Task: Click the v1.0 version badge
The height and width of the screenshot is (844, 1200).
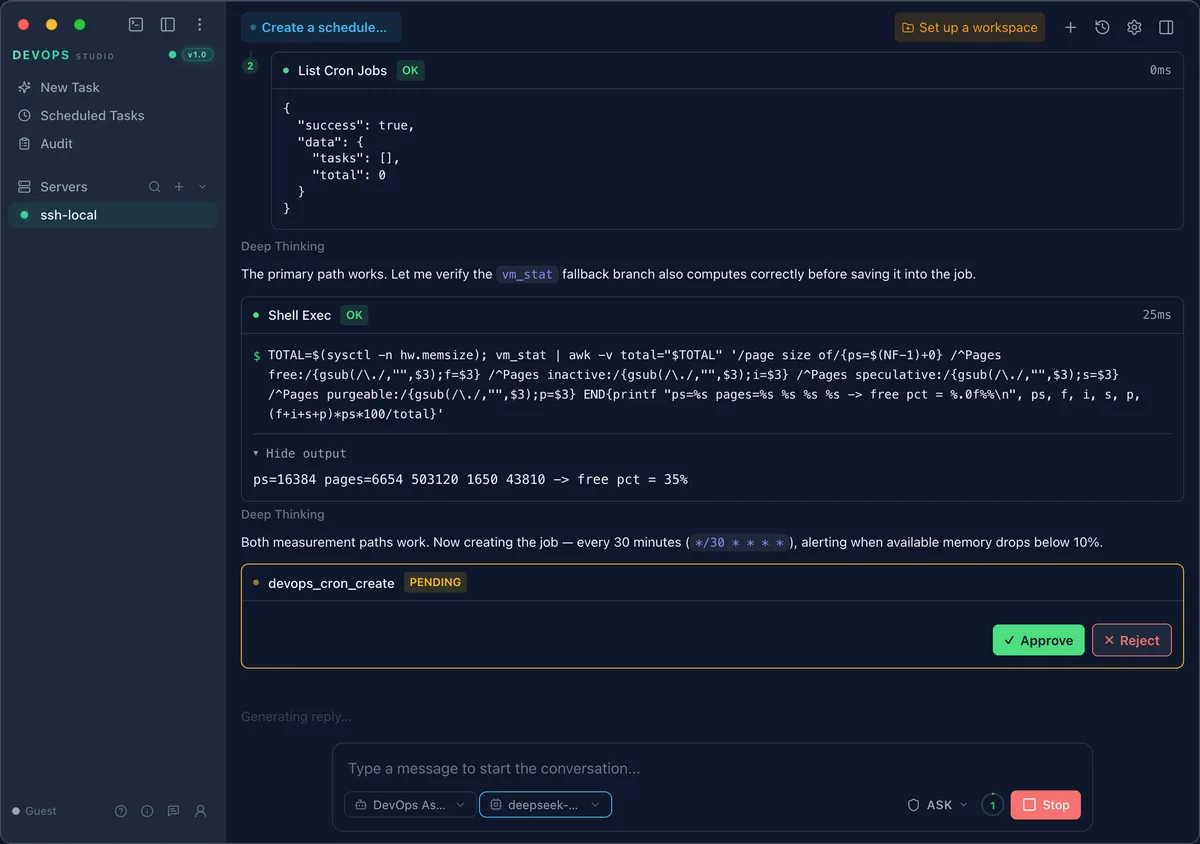Action: point(197,55)
